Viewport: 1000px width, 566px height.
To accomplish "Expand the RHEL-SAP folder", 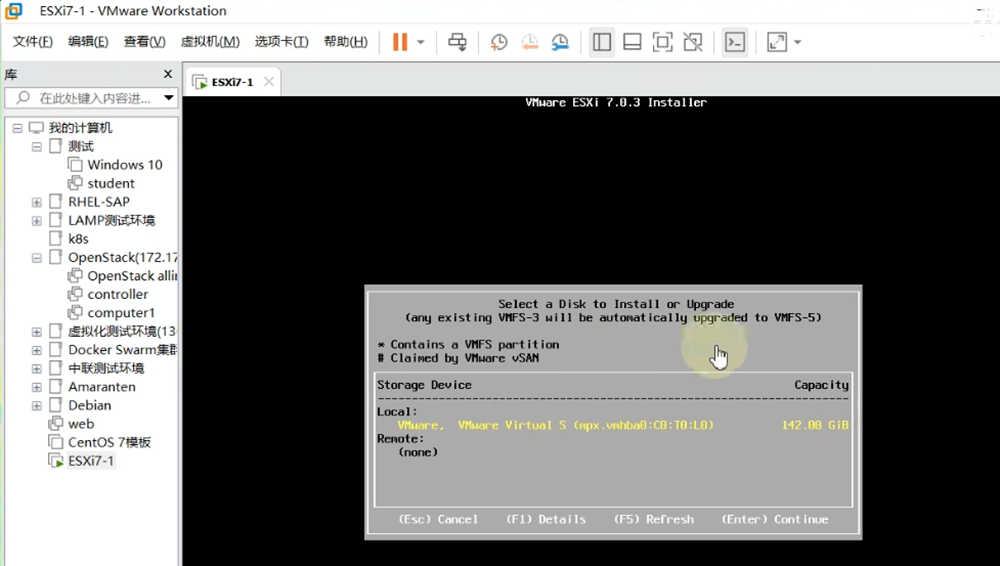I will click(36, 202).
